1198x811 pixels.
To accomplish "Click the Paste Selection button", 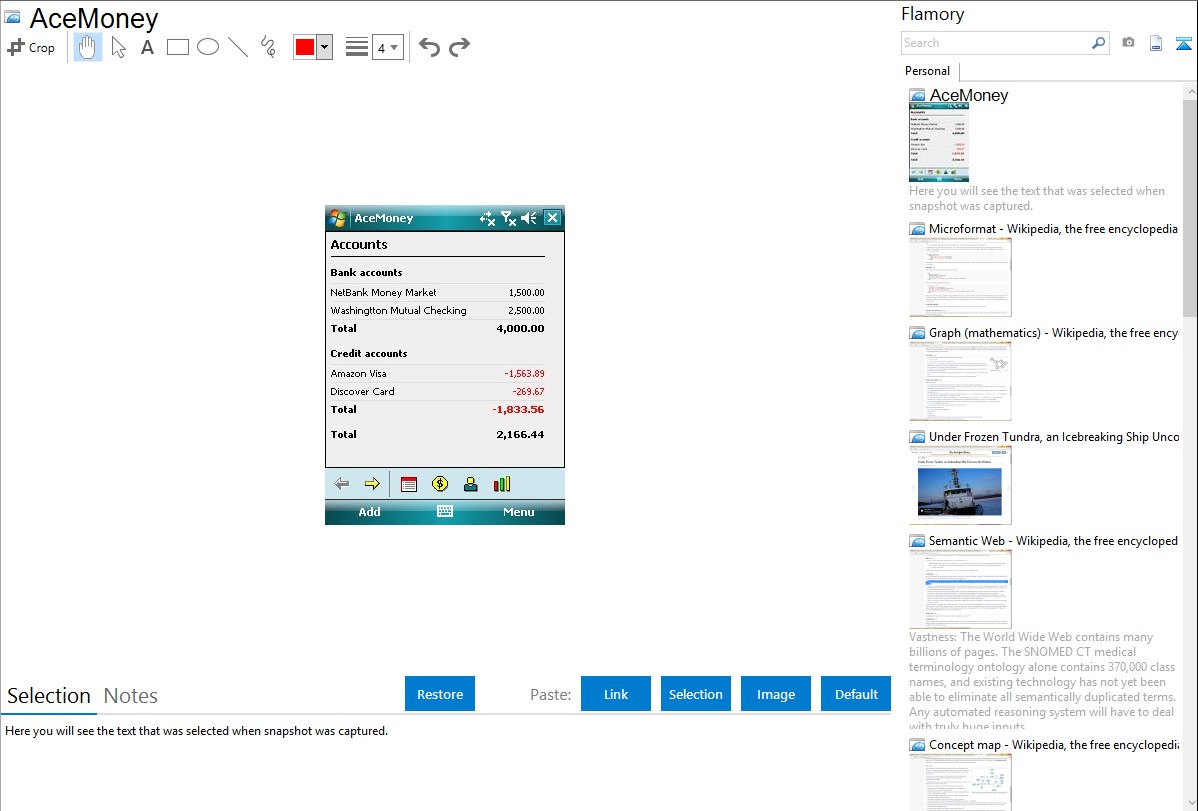I will pyautogui.click(x=695, y=694).
